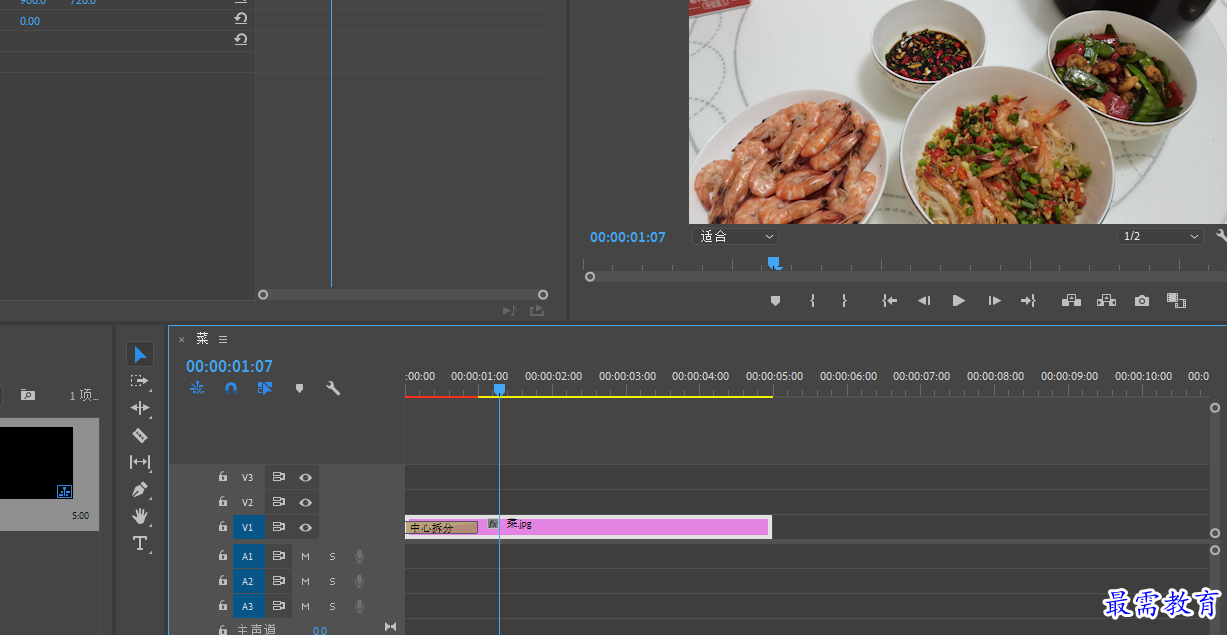The height and width of the screenshot is (635, 1227).
Task: Lock audio track A2
Action: tap(223, 580)
